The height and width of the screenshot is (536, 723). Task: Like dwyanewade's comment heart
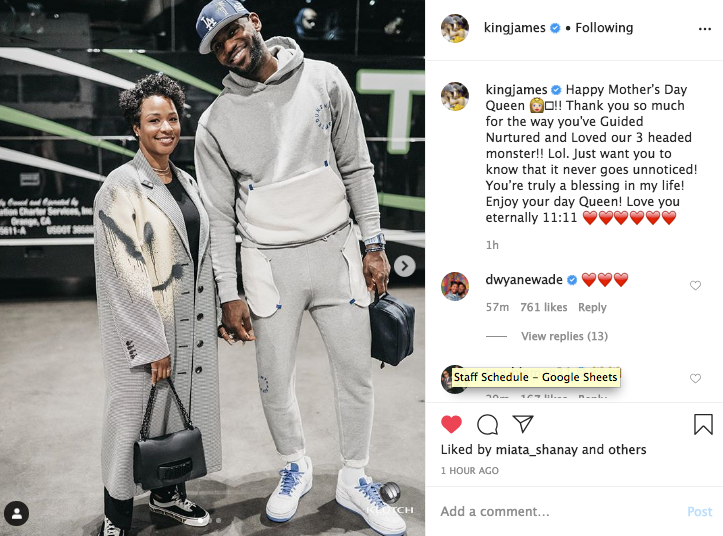[695, 286]
